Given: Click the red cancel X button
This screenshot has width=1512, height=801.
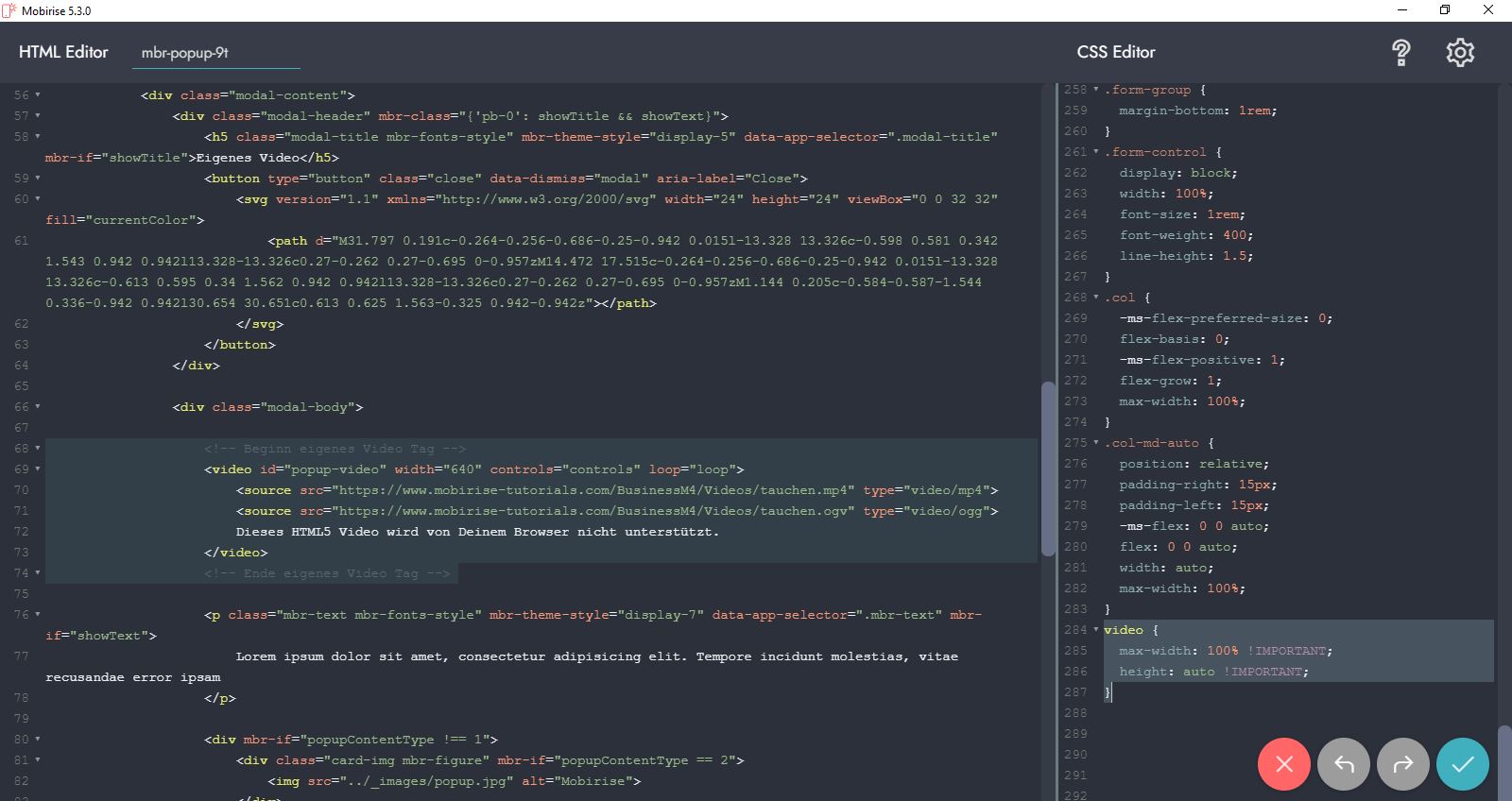Looking at the screenshot, I should 1283,764.
